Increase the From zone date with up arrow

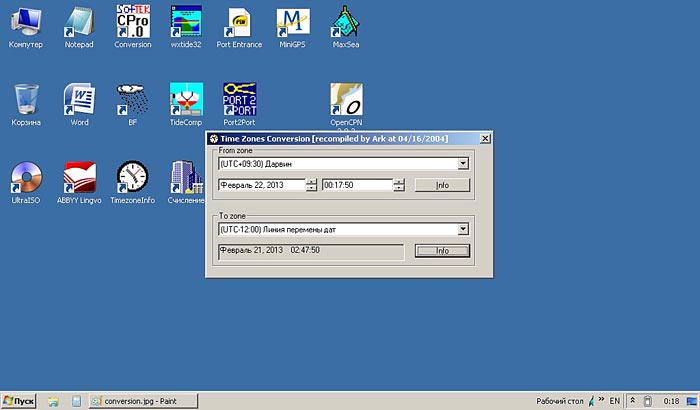pos(311,182)
